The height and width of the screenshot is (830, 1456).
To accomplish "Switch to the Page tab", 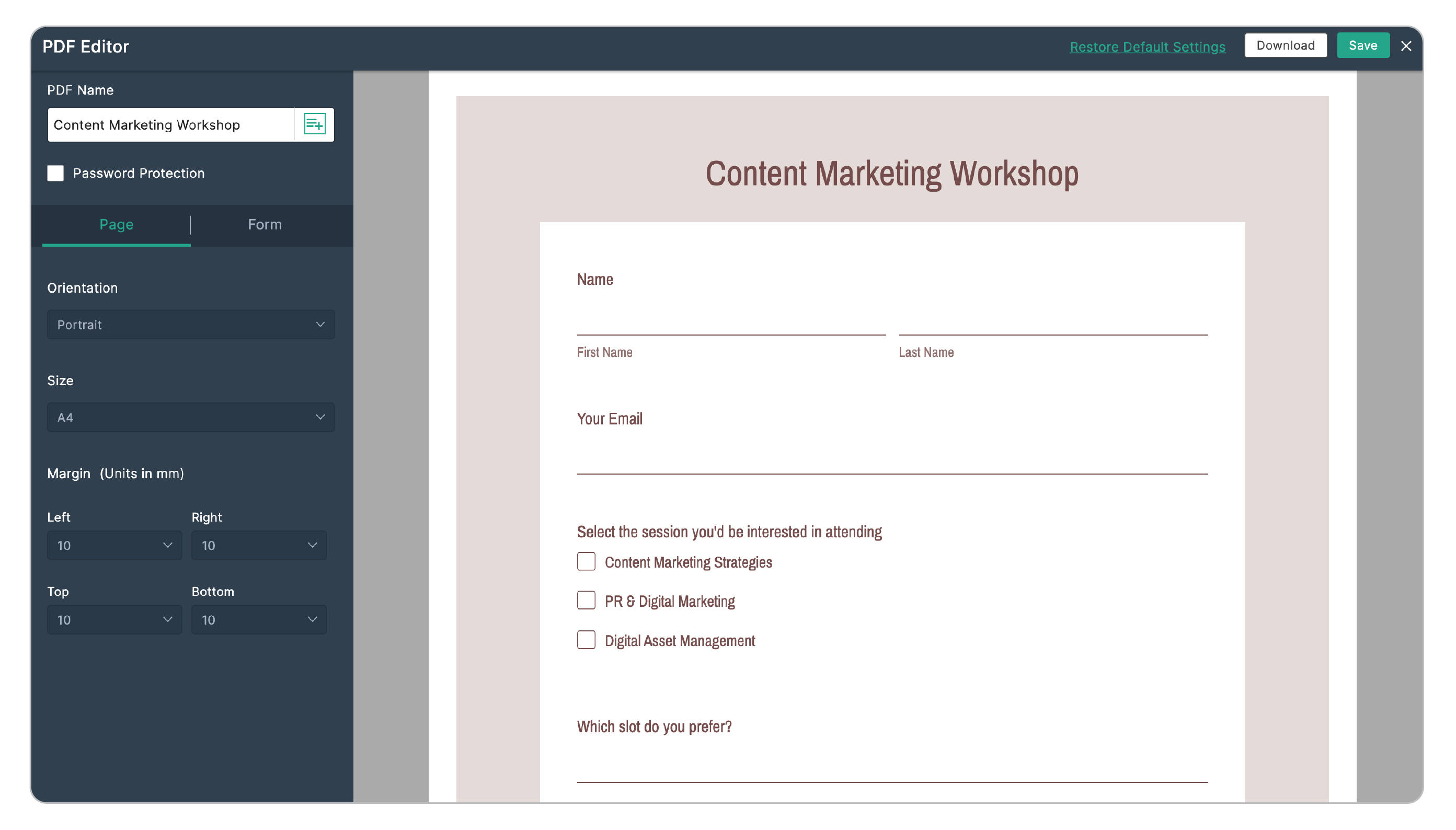I will pyautogui.click(x=116, y=225).
